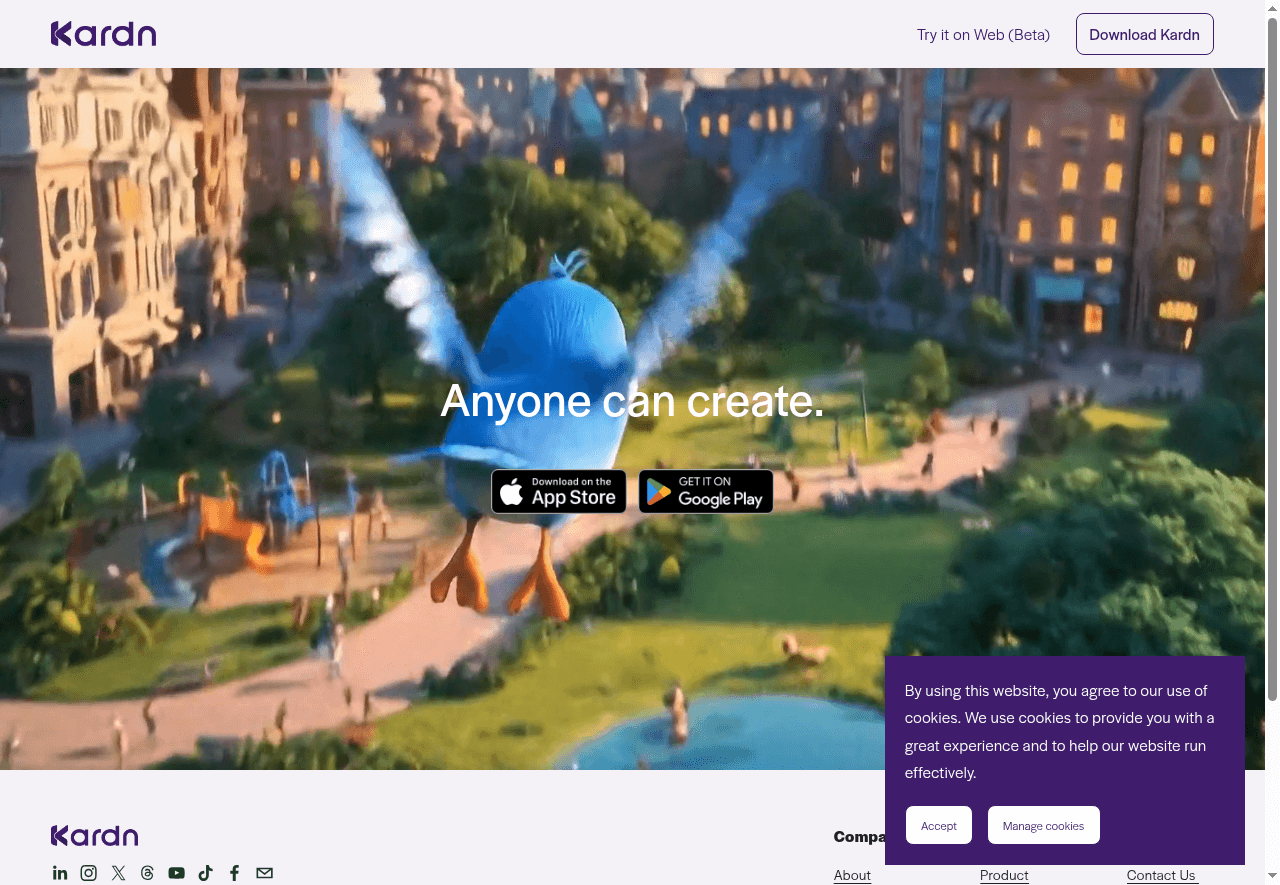Open the YouTube channel icon
Image resolution: width=1280 pixels, height=885 pixels.
(177, 873)
